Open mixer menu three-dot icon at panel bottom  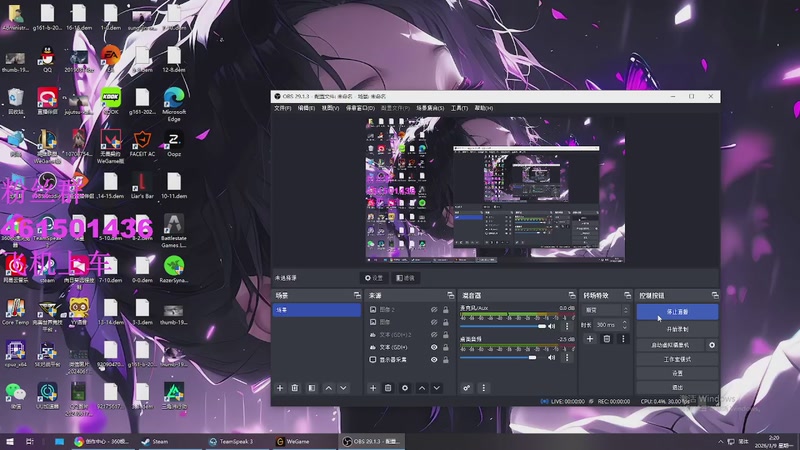484,388
